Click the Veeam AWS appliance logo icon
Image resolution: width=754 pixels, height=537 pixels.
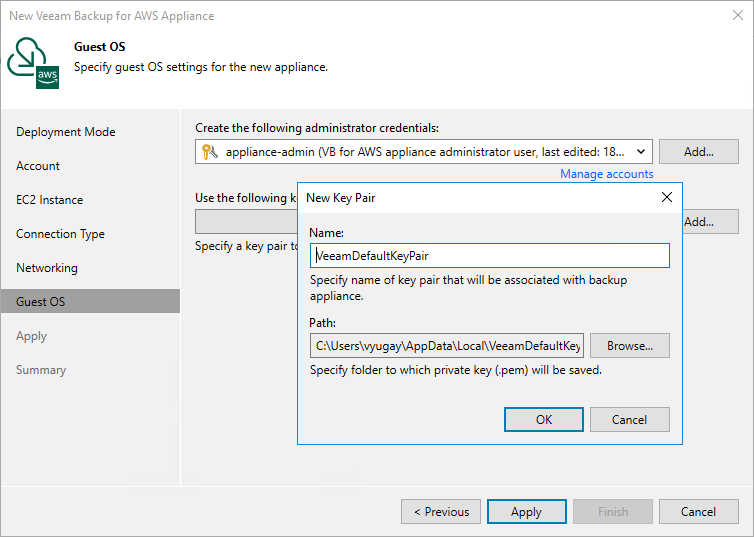tap(33, 63)
